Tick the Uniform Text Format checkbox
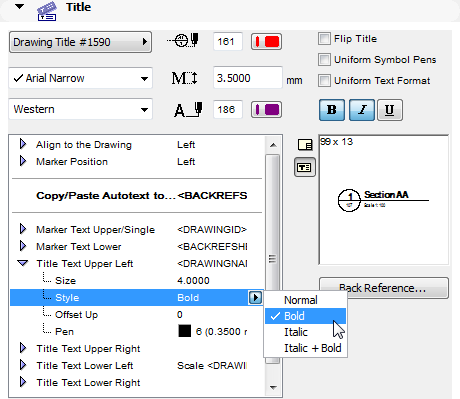460x399 pixels. [x=324, y=81]
